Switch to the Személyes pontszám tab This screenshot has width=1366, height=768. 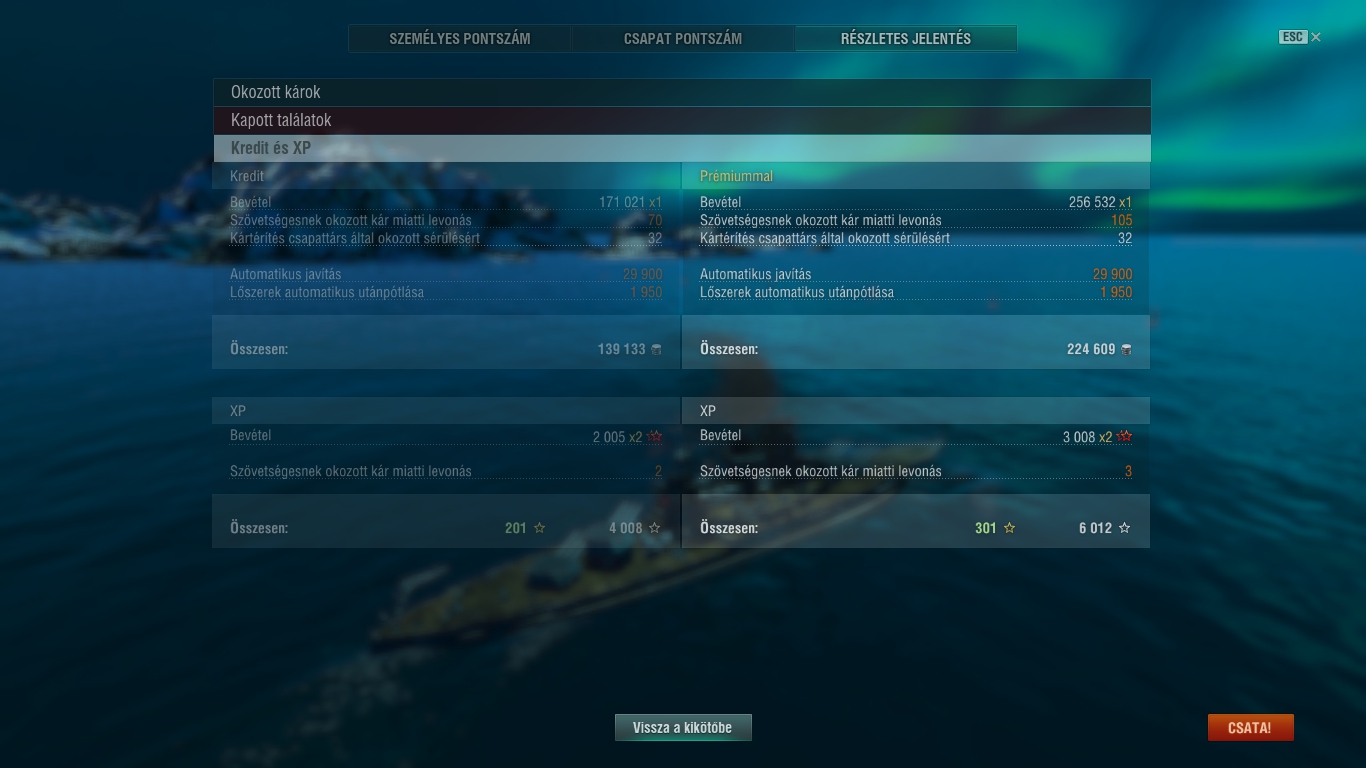click(x=460, y=39)
